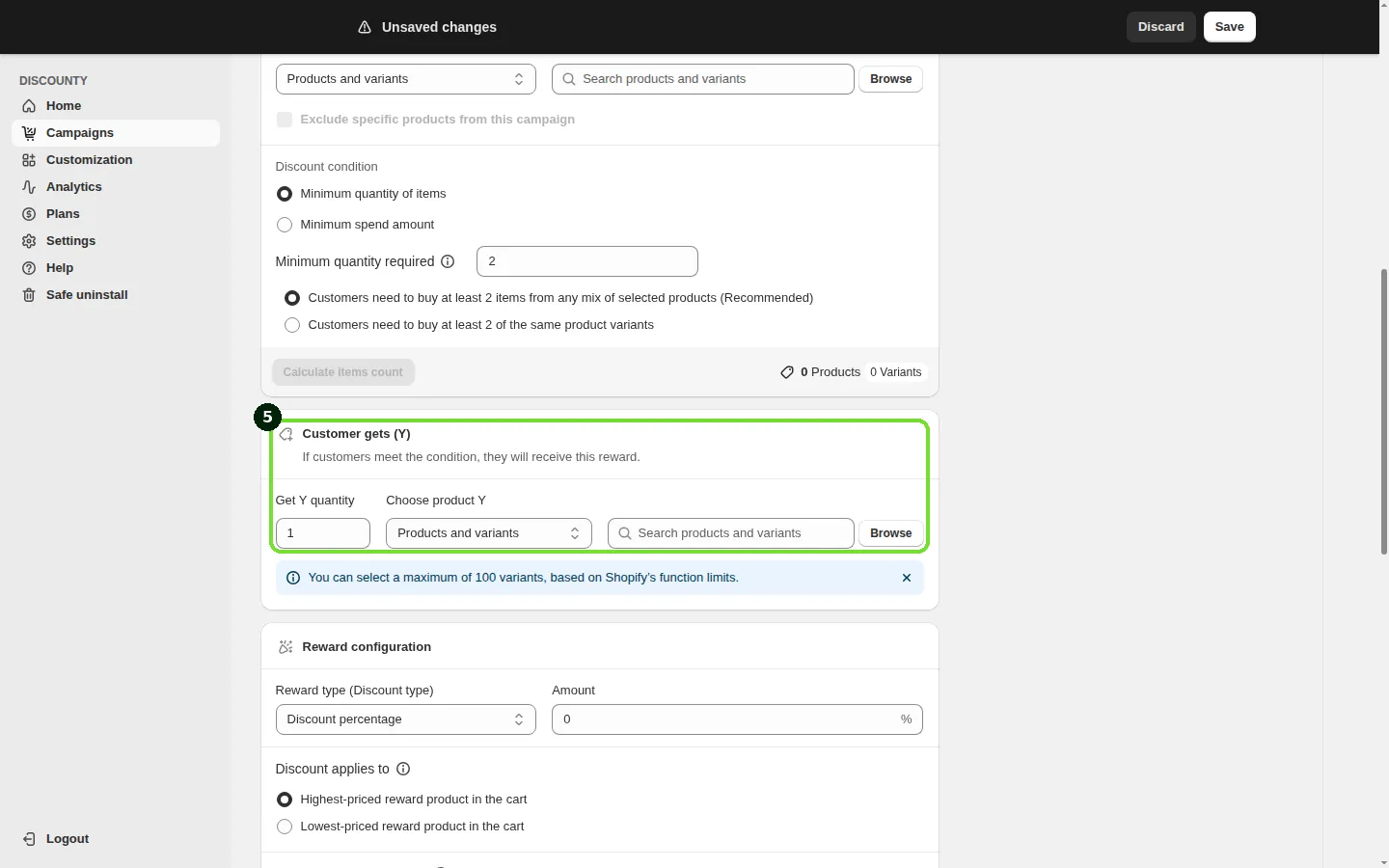The width and height of the screenshot is (1389, 868).
Task: Choose any mix of selected products option
Action: 292,298
